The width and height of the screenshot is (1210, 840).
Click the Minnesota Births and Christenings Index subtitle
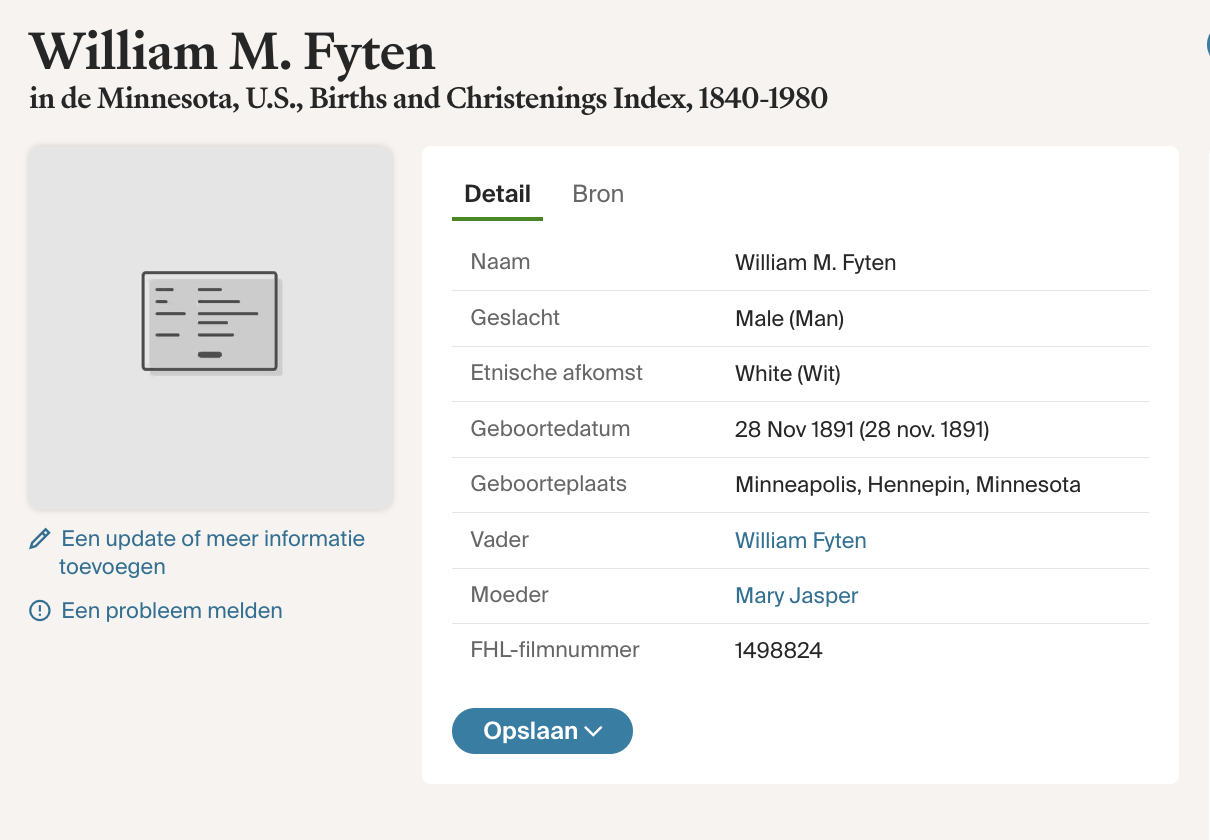(428, 99)
